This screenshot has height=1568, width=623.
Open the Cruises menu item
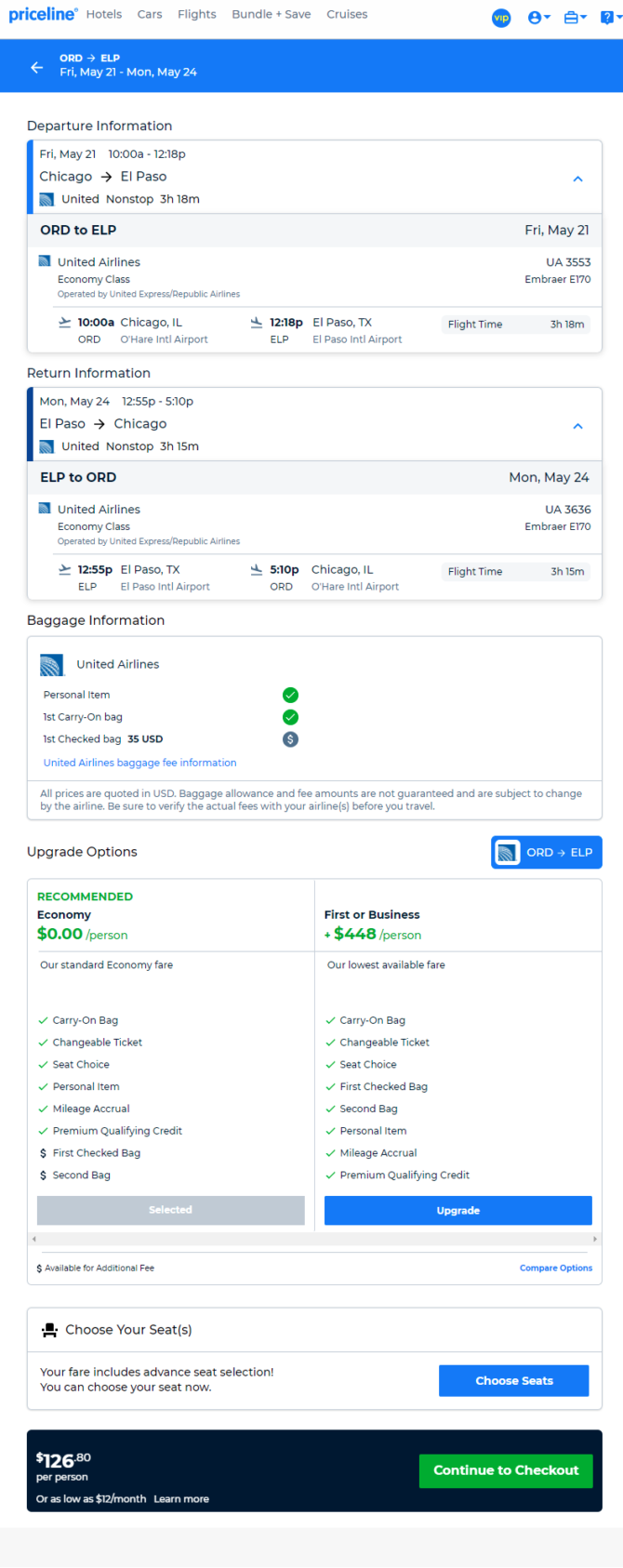347,14
